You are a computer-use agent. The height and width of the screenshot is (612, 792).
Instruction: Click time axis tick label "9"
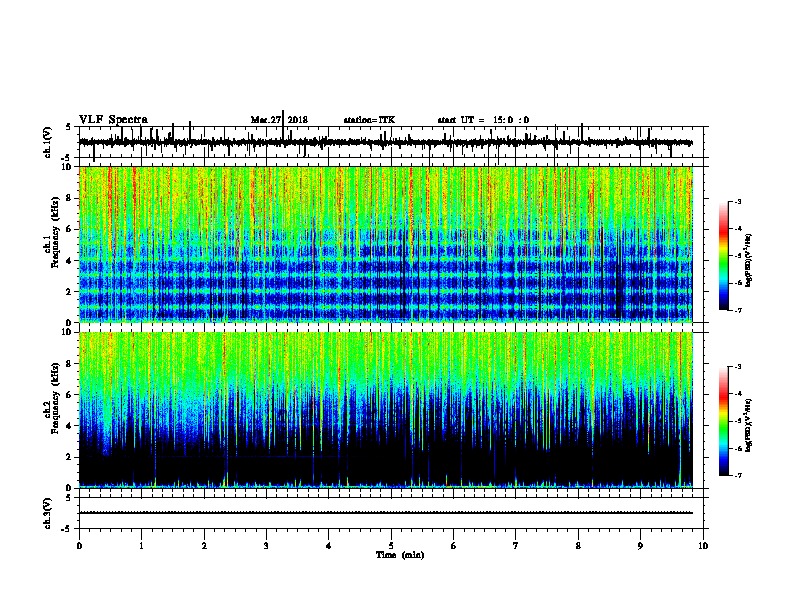[x=640, y=546]
